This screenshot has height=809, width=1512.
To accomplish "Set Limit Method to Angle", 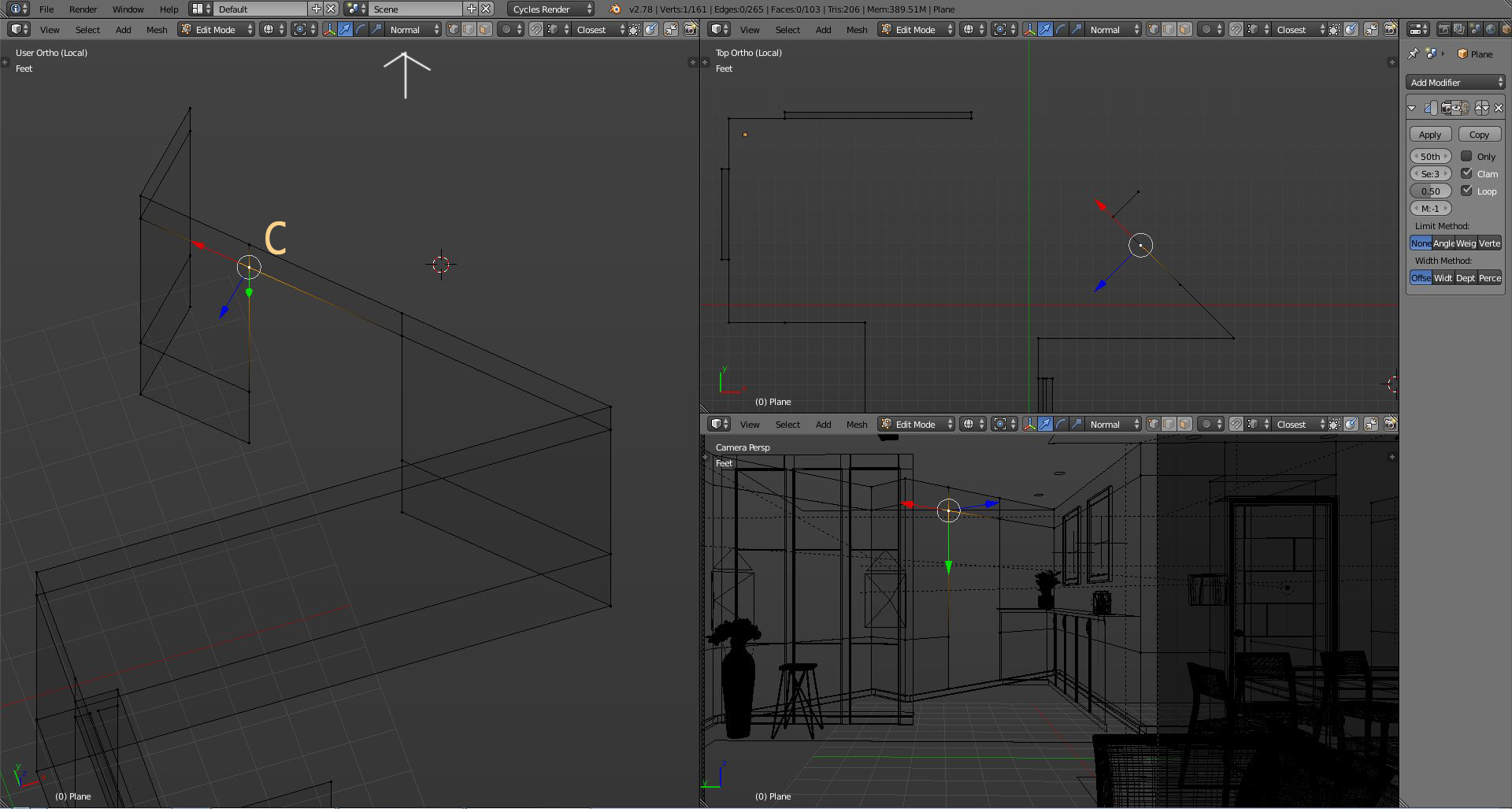I will (x=1443, y=243).
